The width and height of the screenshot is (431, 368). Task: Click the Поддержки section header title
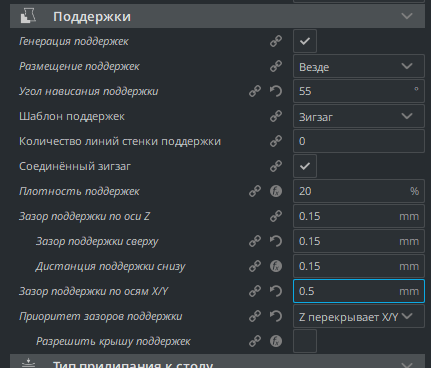(x=92, y=16)
